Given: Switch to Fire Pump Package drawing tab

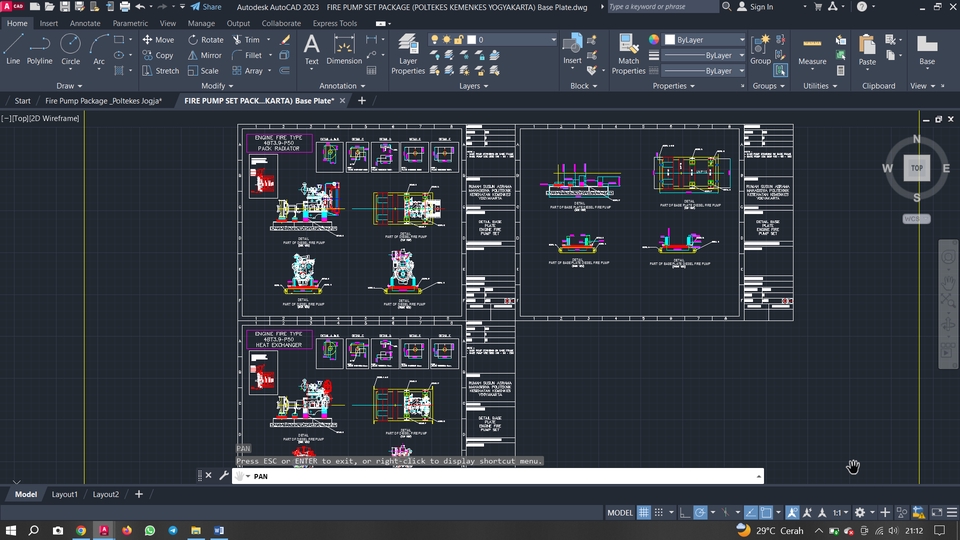Looking at the screenshot, I should (x=103, y=100).
